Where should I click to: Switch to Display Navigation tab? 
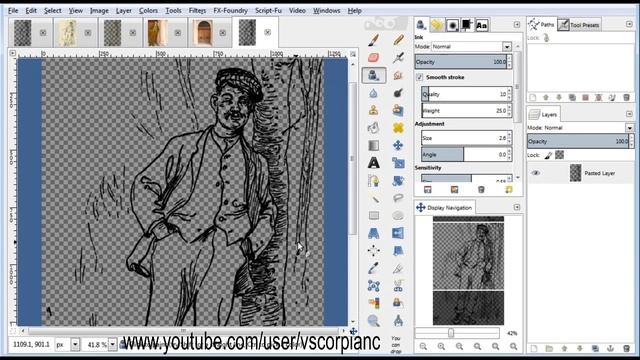coord(444,208)
